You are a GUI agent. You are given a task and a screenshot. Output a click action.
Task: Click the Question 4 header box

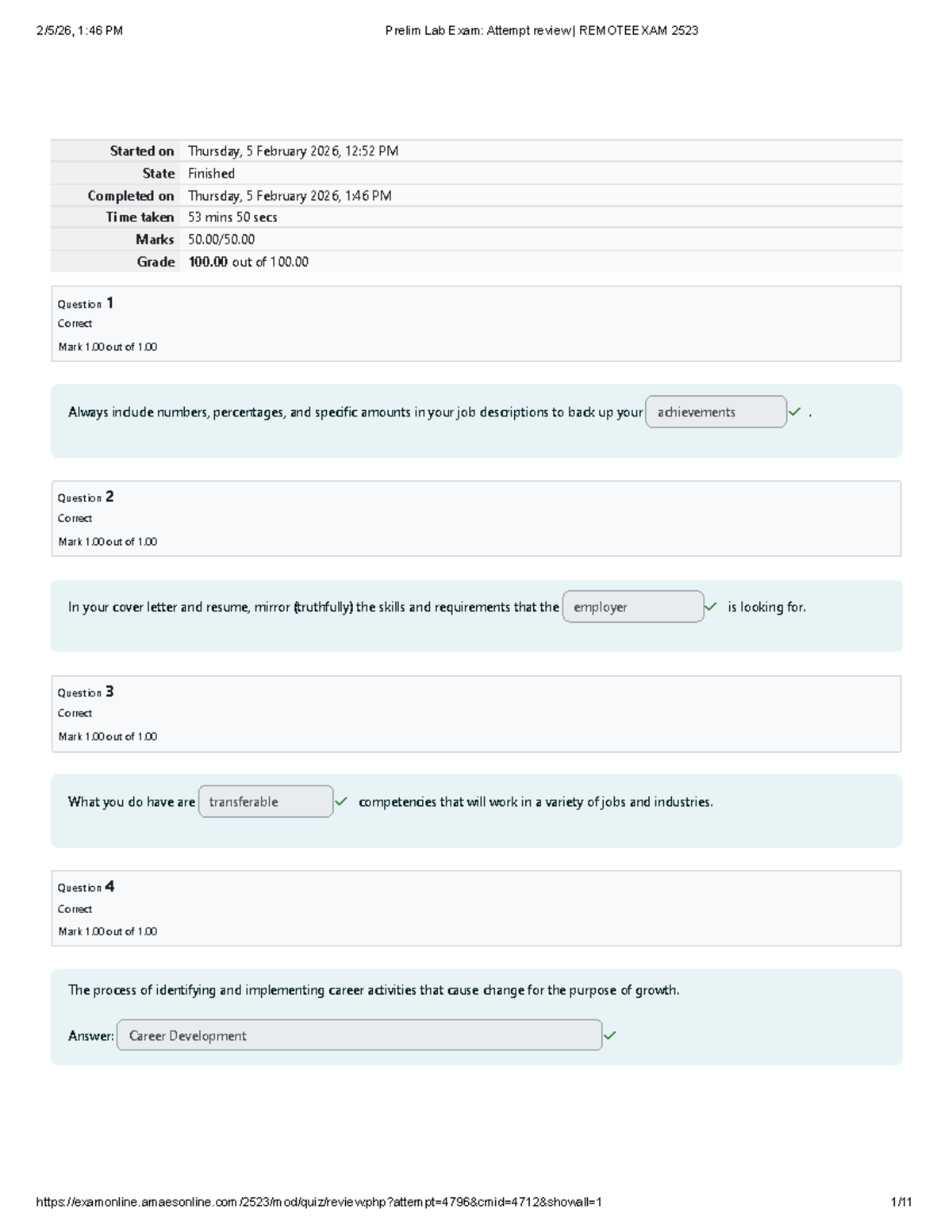point(476,908)
